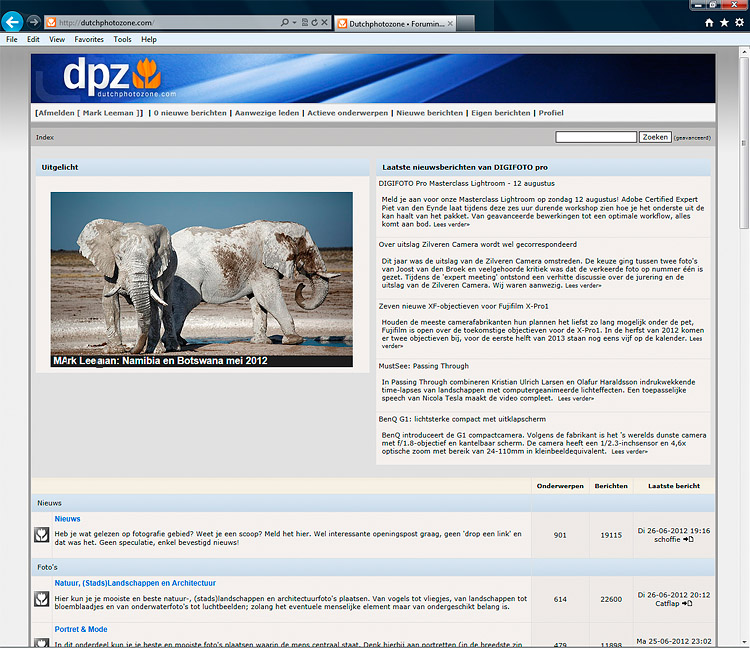Screen dimensions: 750x648
Task: Click the Nieuws forum status icon
Action: 42,534
